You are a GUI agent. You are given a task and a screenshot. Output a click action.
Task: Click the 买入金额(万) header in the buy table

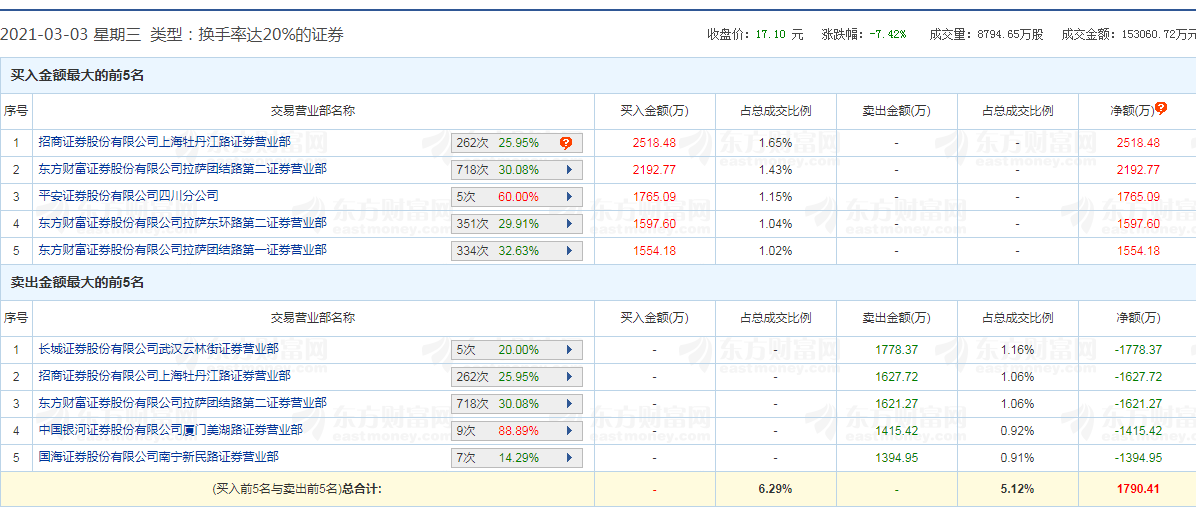tap(654, 111)
